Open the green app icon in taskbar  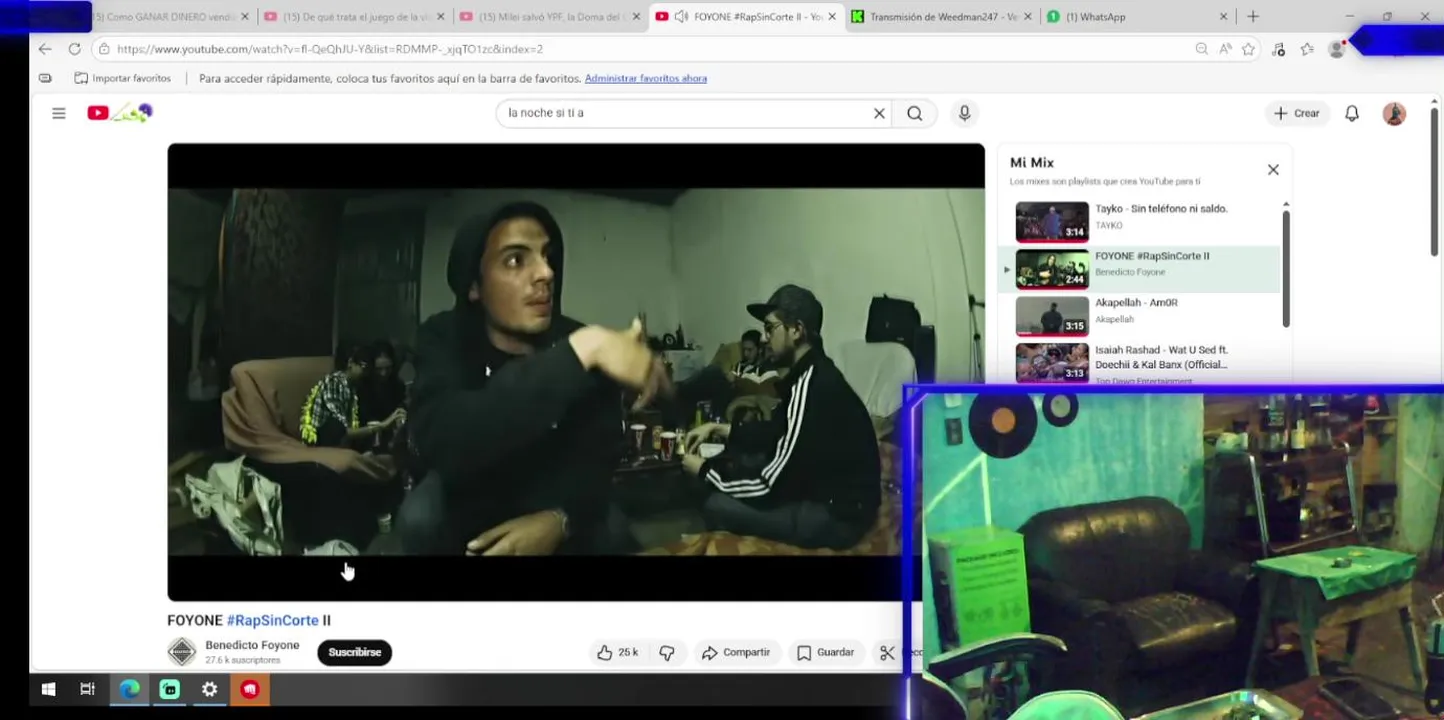click(169, 689)
